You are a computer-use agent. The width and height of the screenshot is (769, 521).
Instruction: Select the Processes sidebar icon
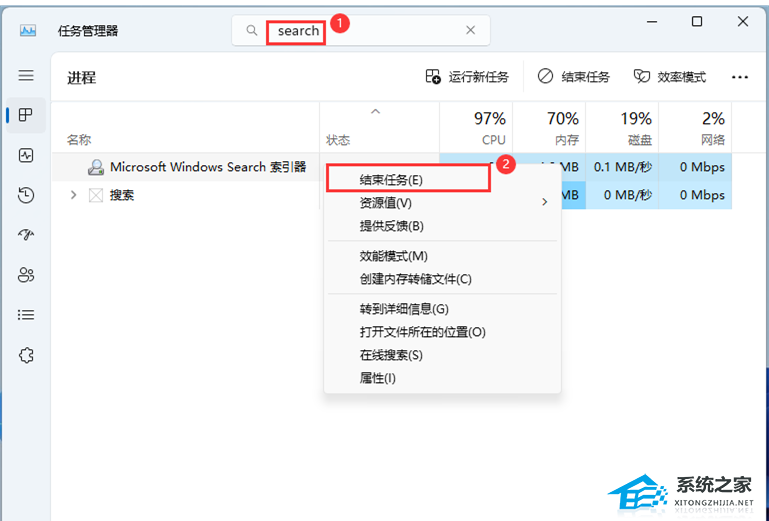(26, 115)
